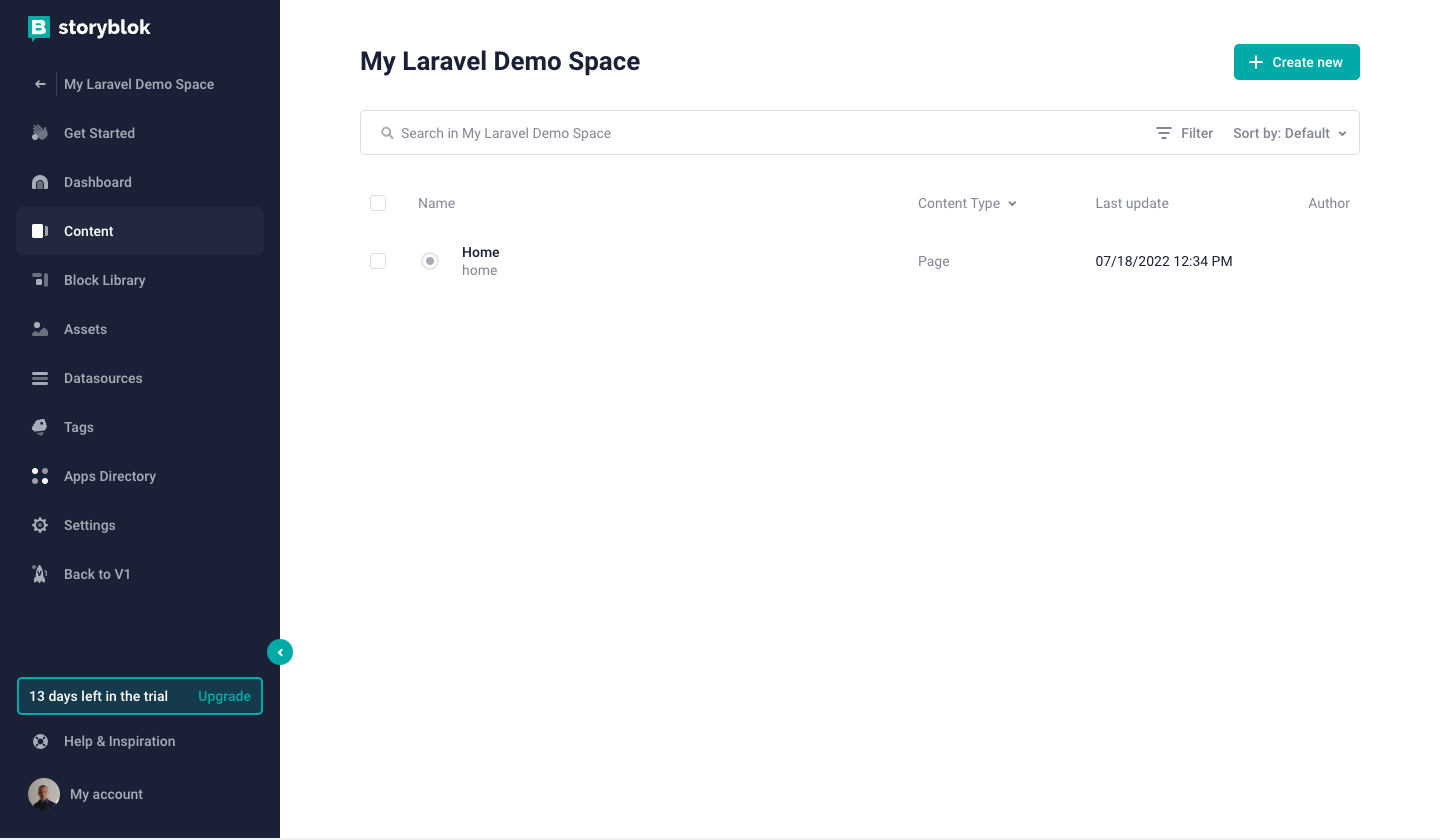Tick the checkbox for the Home row

pos(378,261)
